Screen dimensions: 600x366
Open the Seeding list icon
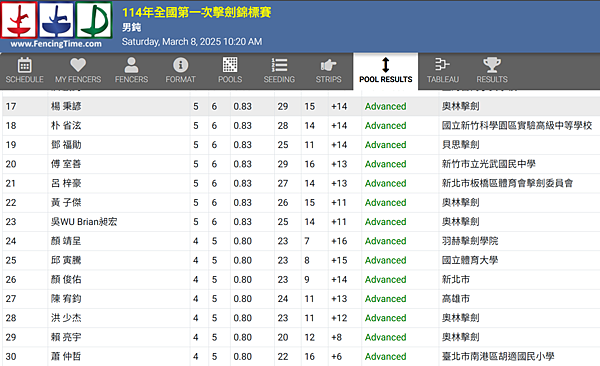coord(279,65)
